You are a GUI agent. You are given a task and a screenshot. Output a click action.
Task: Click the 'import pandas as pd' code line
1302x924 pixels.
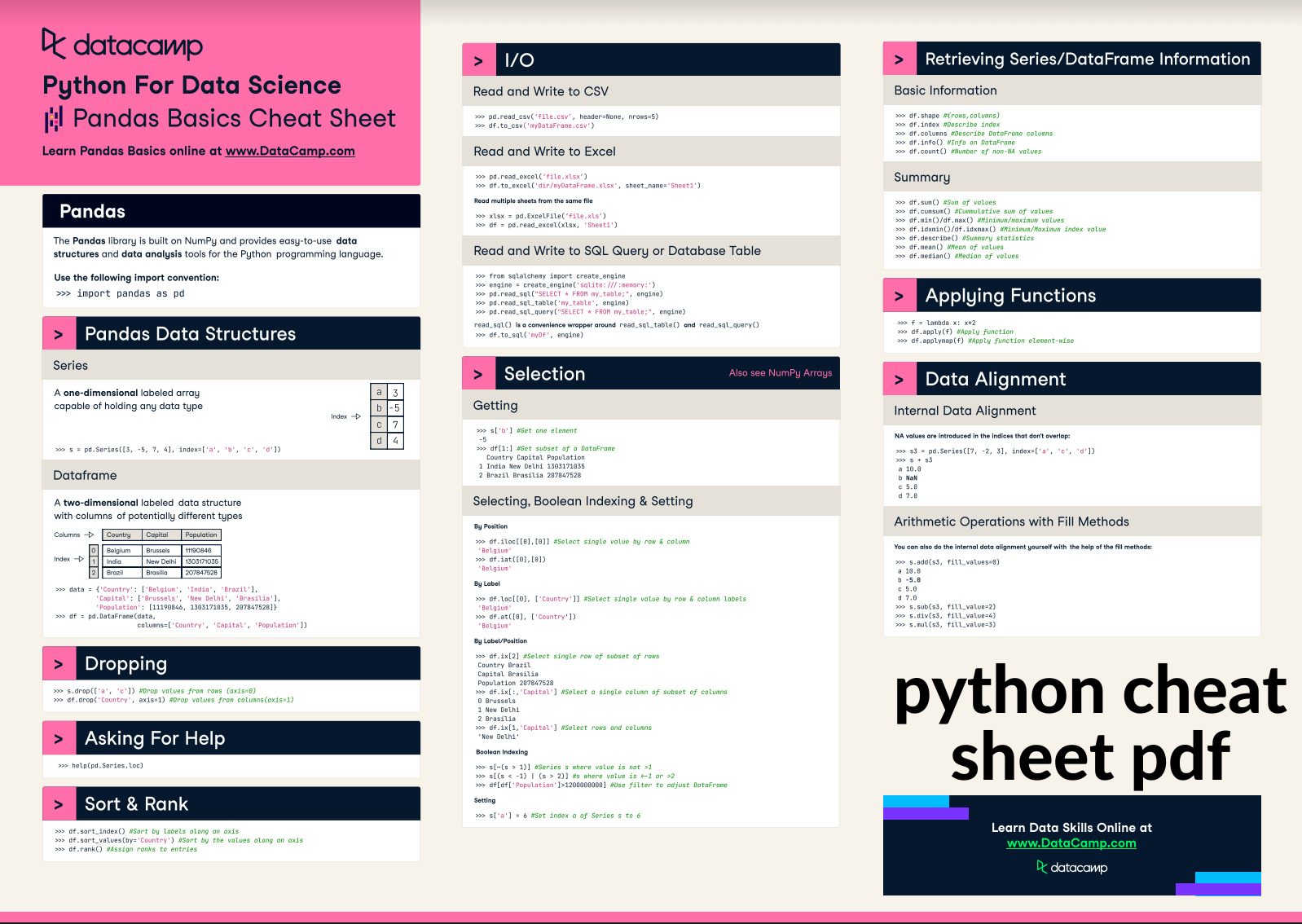121,293
